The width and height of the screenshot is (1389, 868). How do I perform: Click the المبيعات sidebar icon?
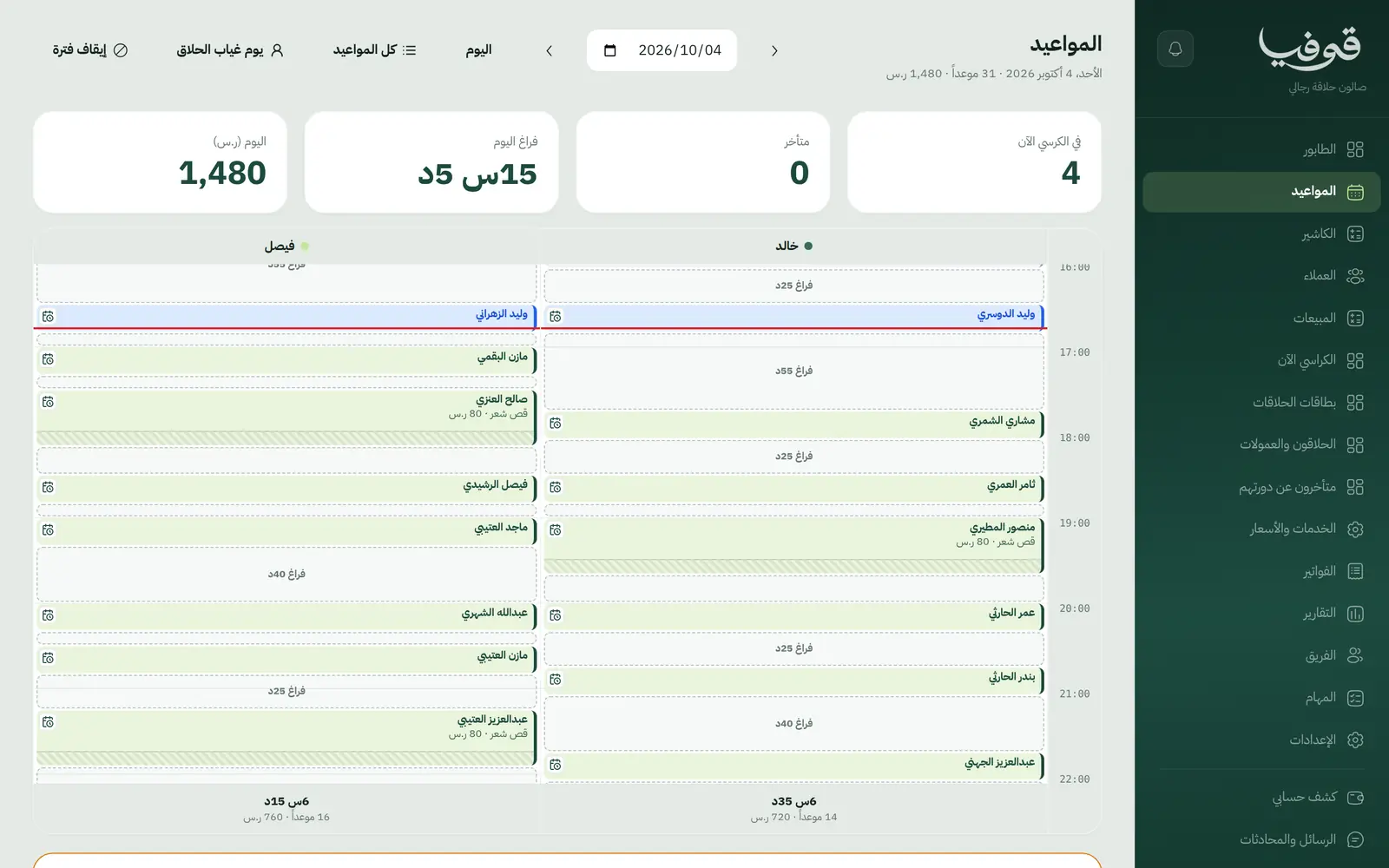coord(1355,319)
